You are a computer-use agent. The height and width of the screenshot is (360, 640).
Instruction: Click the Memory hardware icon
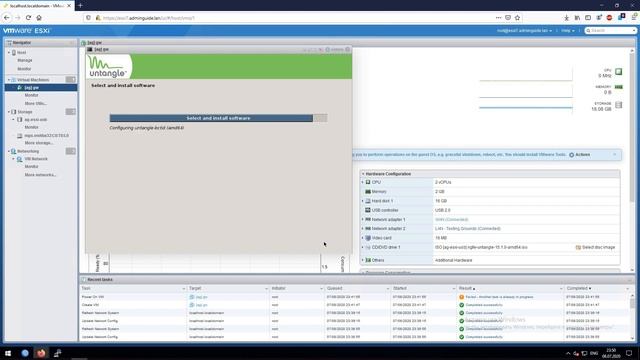tap(368, 191)
